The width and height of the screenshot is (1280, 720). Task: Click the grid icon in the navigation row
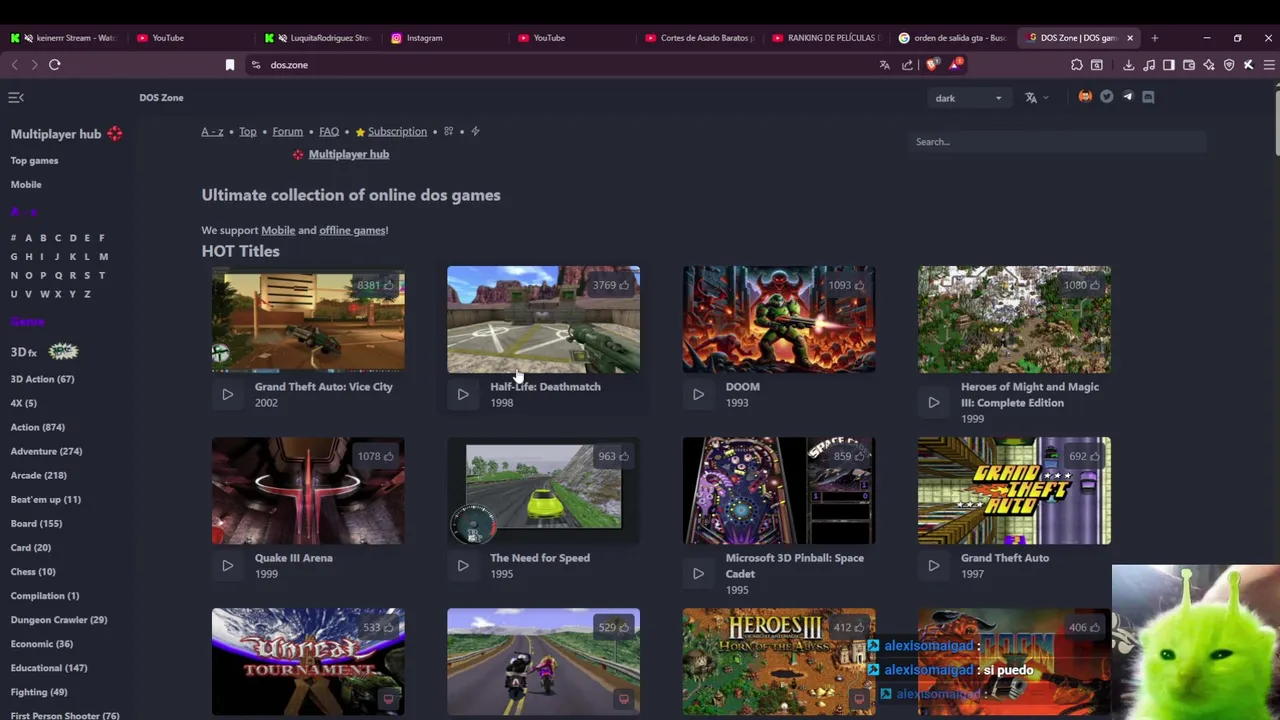[x=449, y=131]
